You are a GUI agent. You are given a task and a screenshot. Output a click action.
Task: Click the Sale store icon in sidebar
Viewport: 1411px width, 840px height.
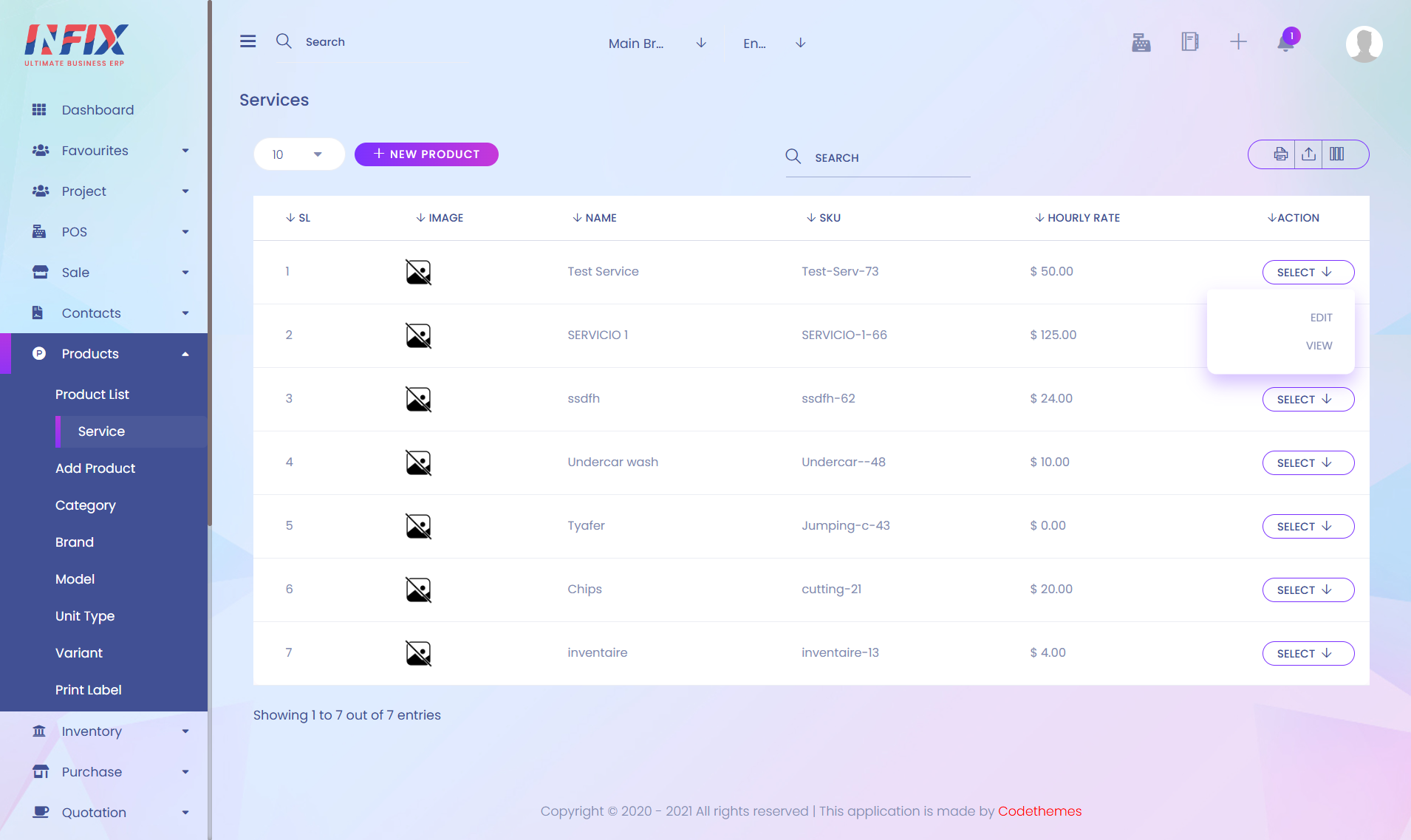pyautogui.click(x=40, y=272)
